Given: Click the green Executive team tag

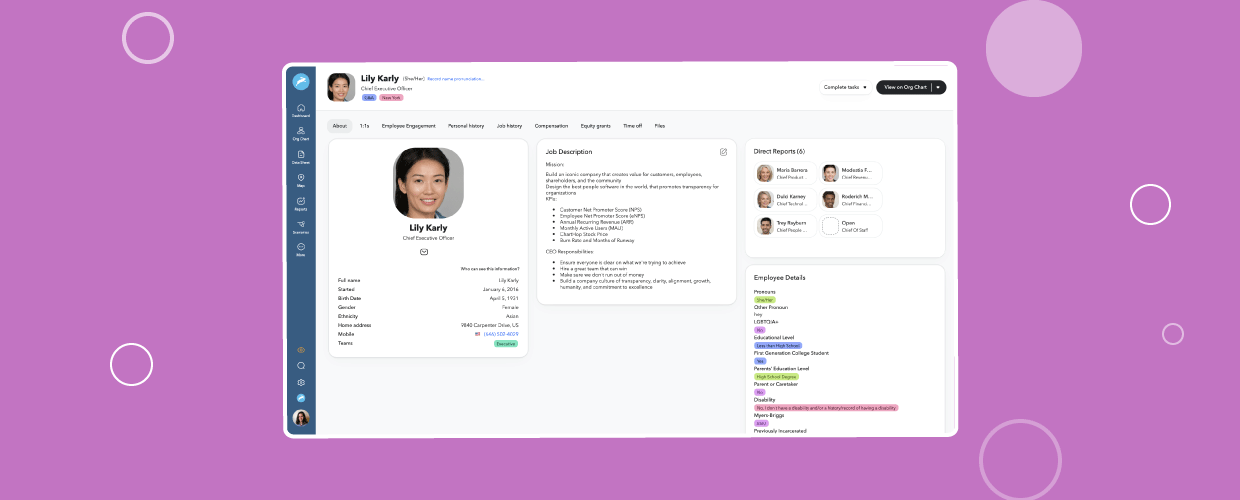Looking at the screenshot, I should click(506, 343).
